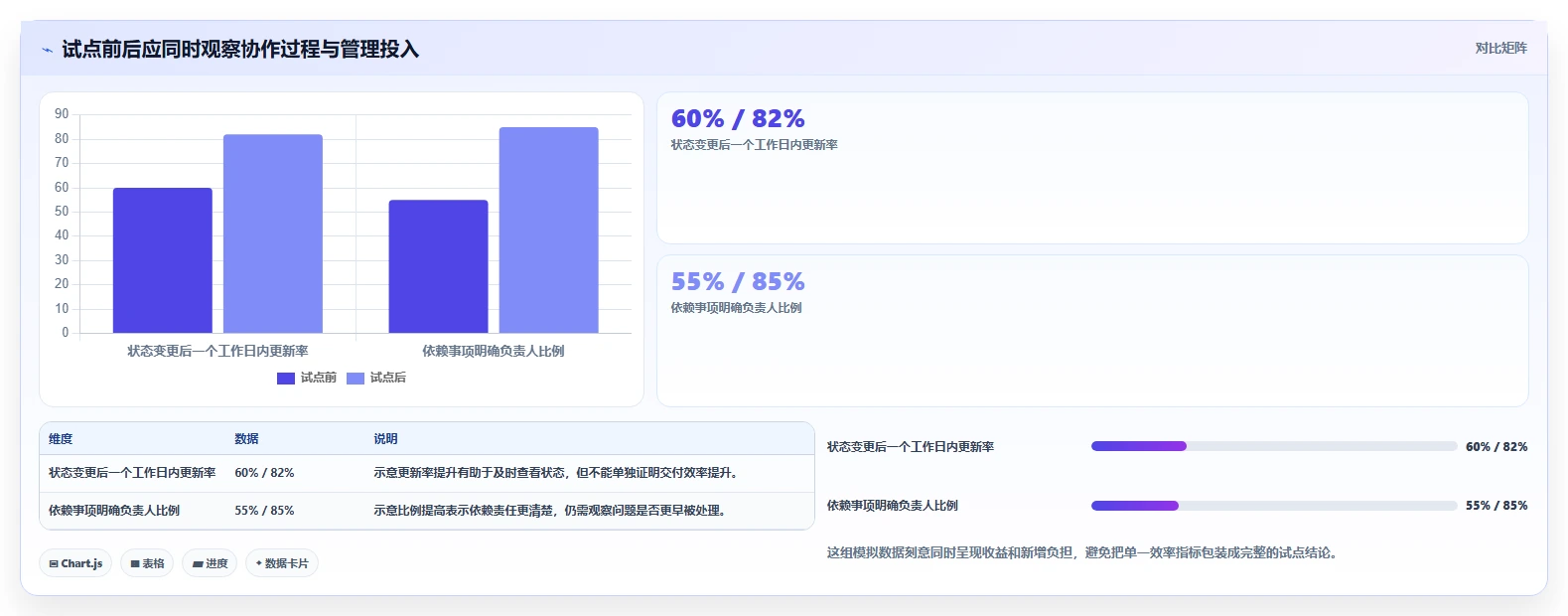Click chart axis label 依赖事项明确负责人比例
Viewport: 1568px width, 616px height.
494,351
